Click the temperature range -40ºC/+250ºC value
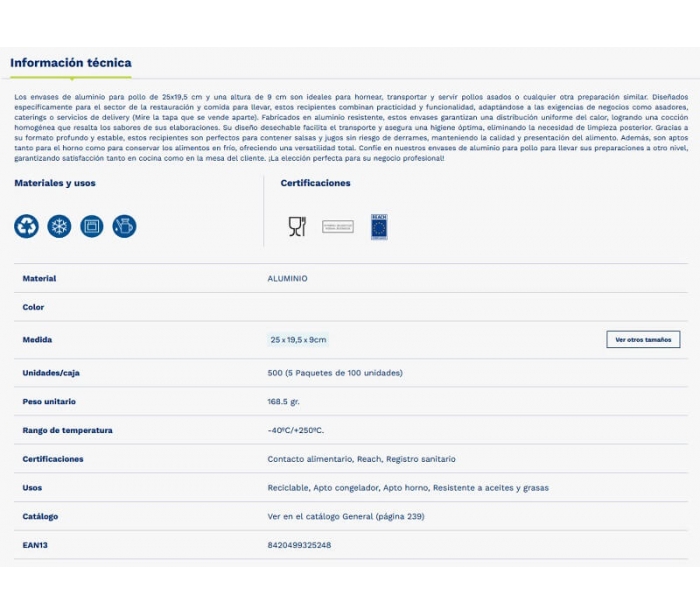700x614 pixels. coord(296,431)
